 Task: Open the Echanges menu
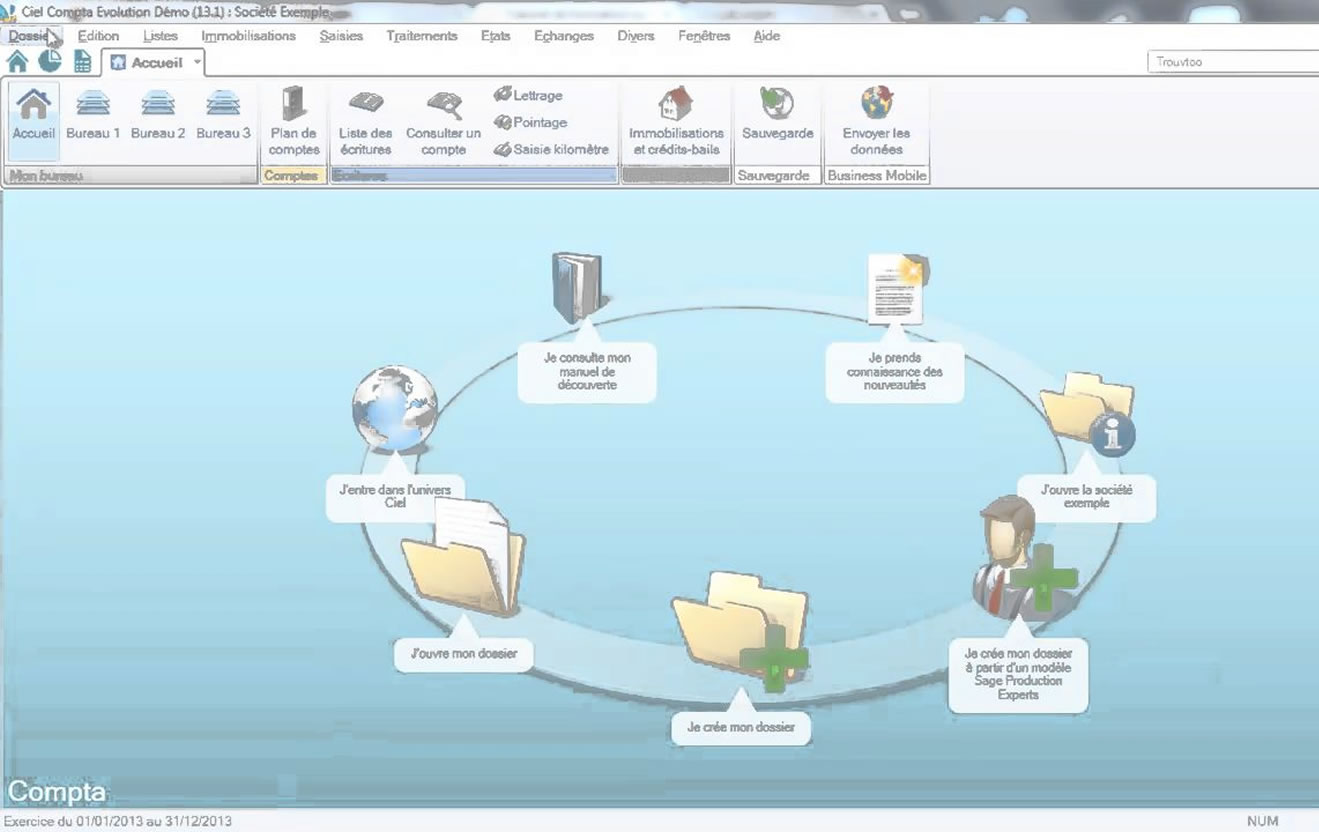click(563, 36)
